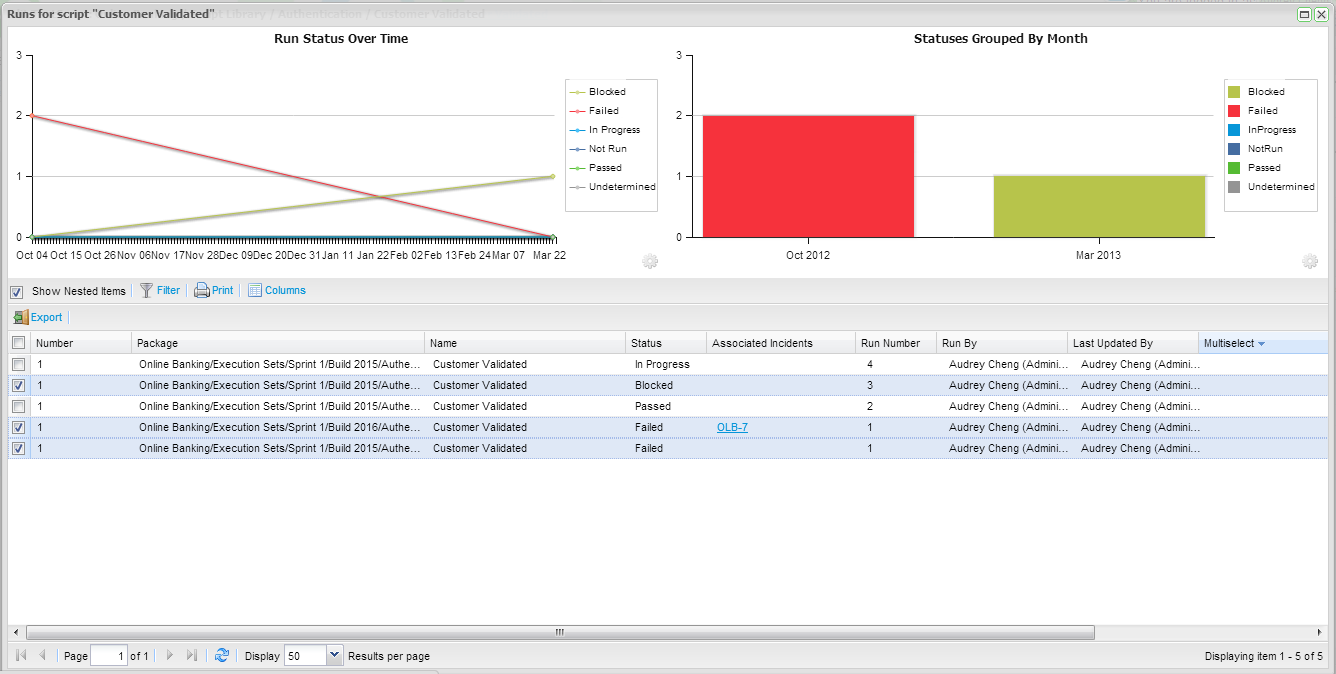Go to the next page arrow
Screen dimensions: 1336x674
170,656
